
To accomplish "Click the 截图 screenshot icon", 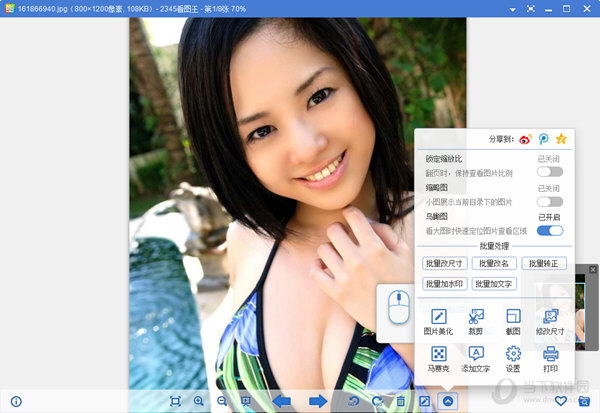I will coord(513,321).
